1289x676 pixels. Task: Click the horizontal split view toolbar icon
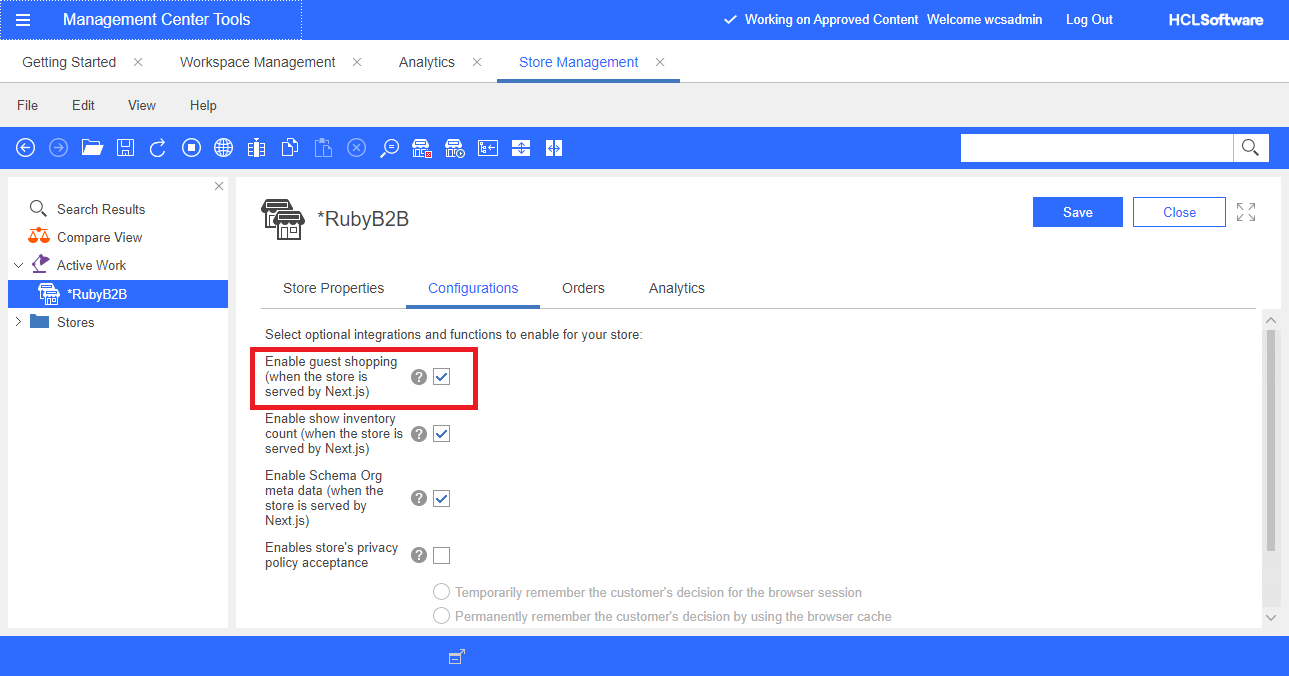pyautogui.click(x=521, y=148)
